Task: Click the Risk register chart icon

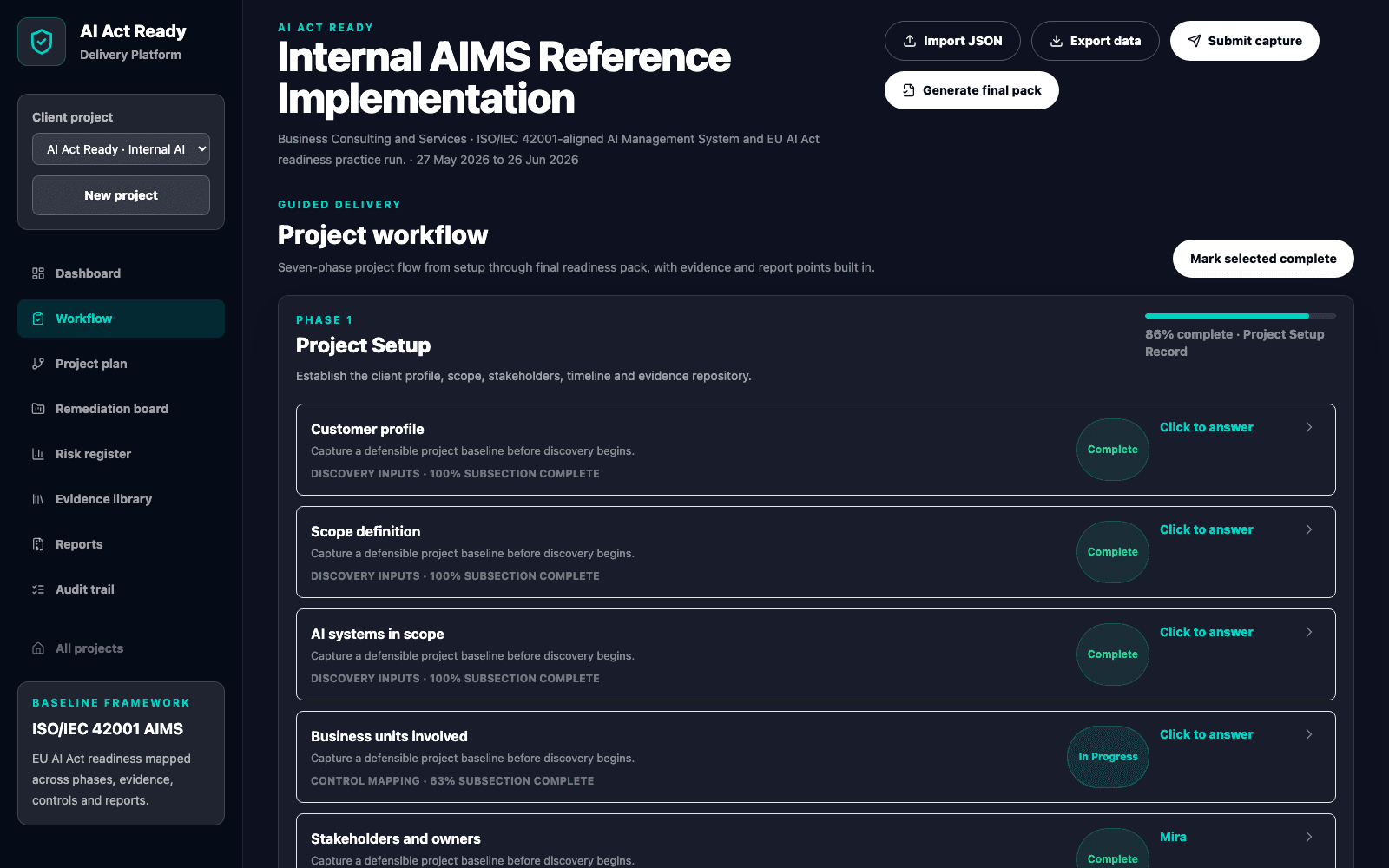Action: tap(38, 454)
